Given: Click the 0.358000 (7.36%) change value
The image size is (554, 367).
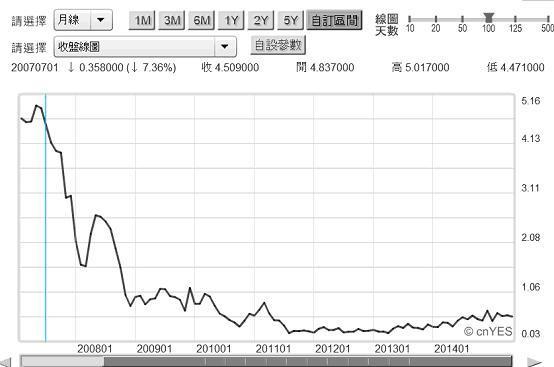Looking at the screenshot, I should point(122,67).
